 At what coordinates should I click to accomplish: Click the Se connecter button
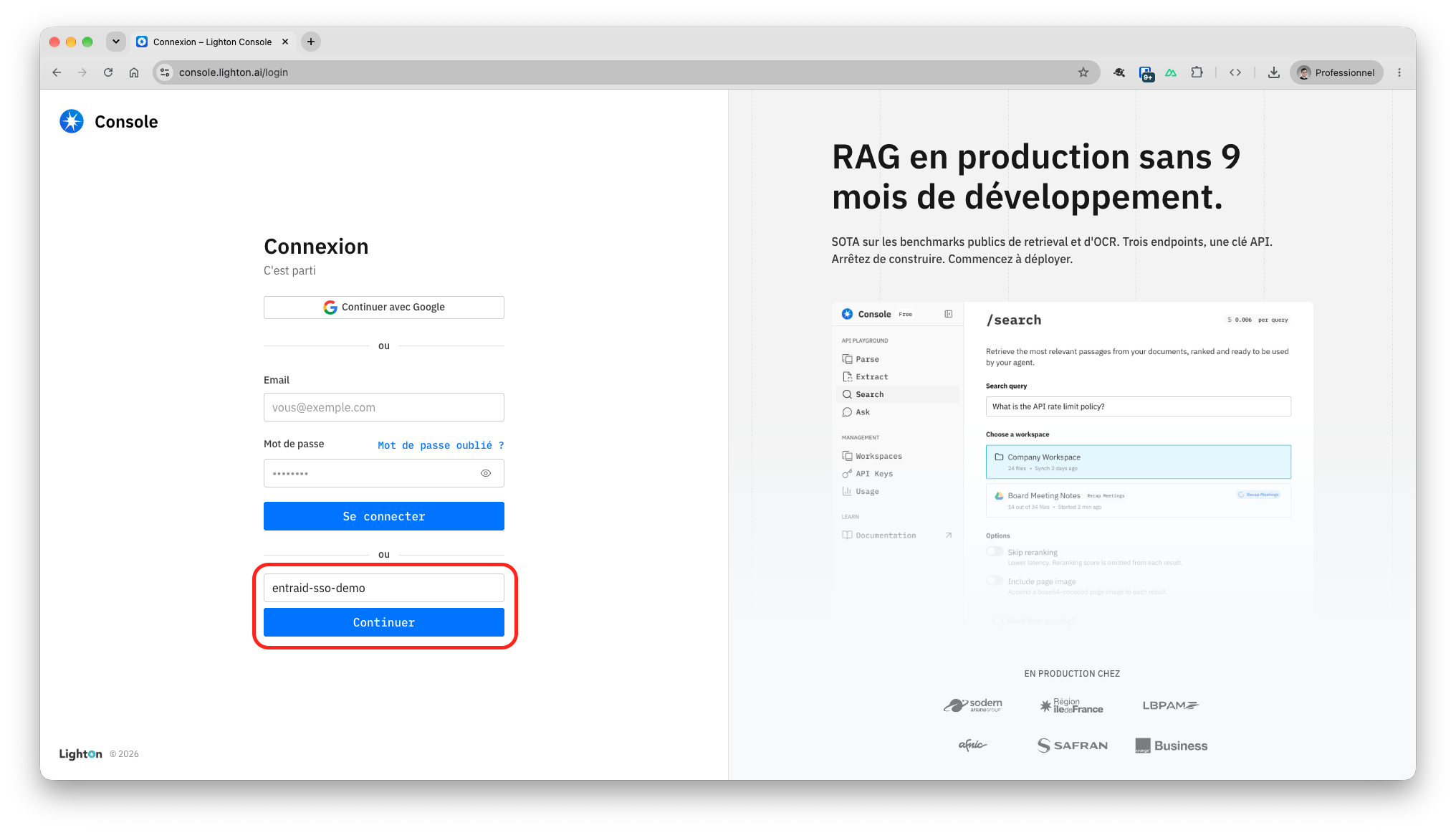[x=384, y=516]
